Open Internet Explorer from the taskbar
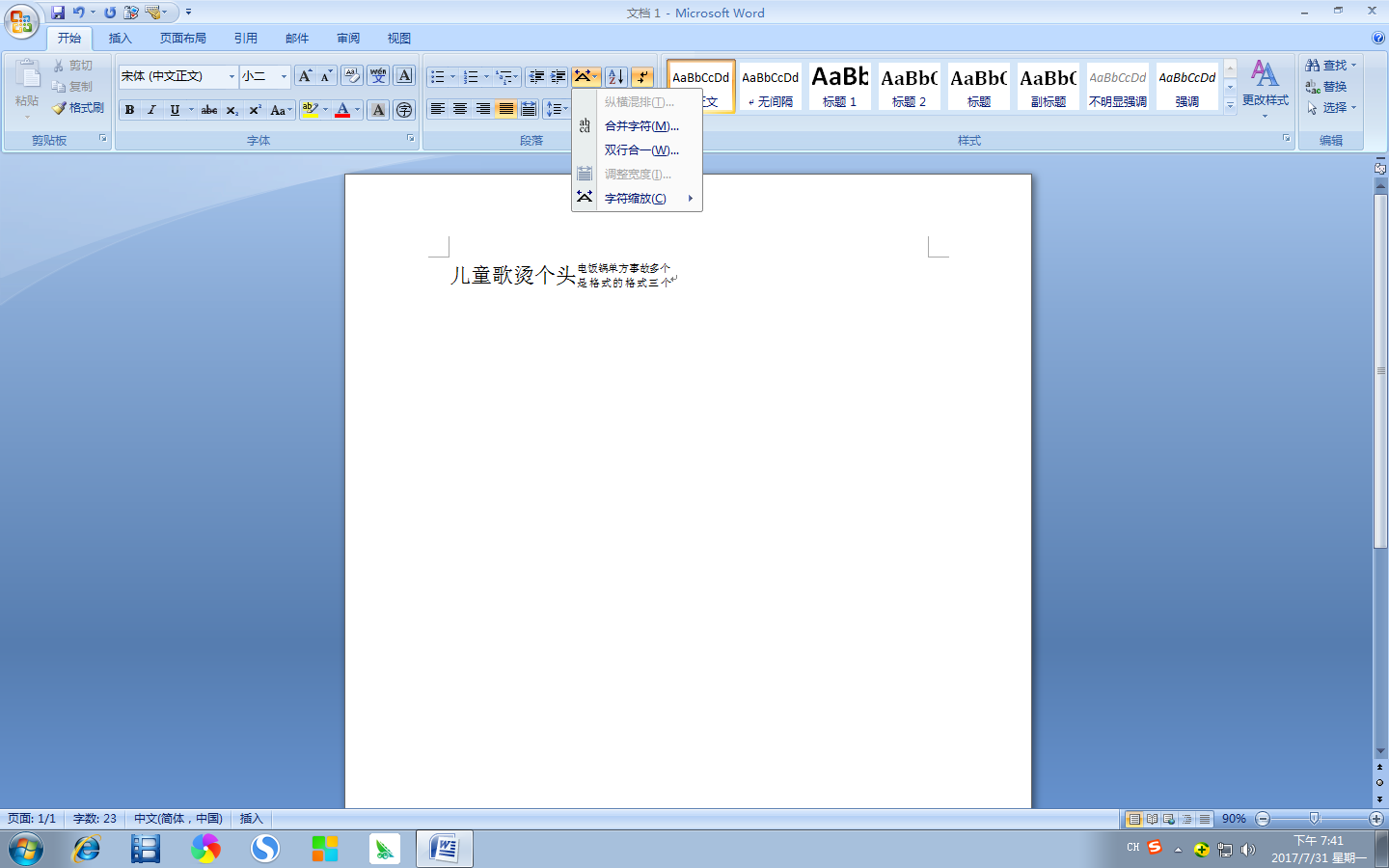 (x=87, y=849)
